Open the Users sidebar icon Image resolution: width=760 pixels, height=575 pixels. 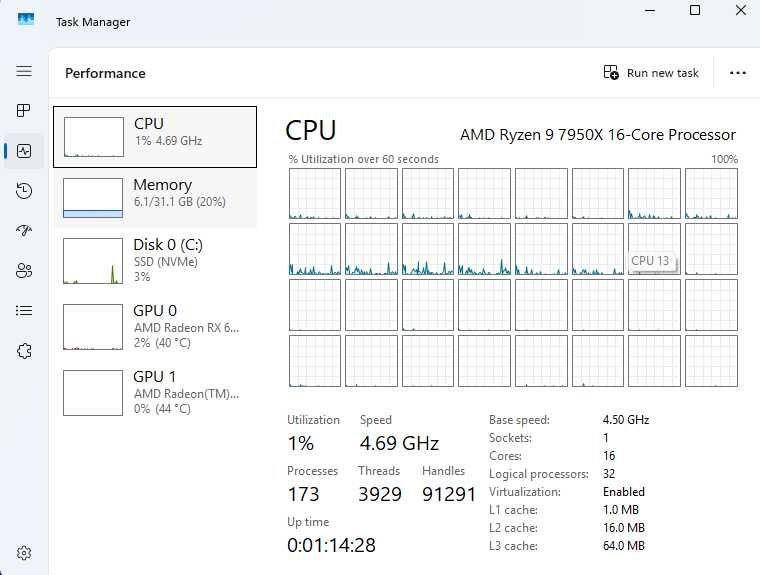(24, 271)
